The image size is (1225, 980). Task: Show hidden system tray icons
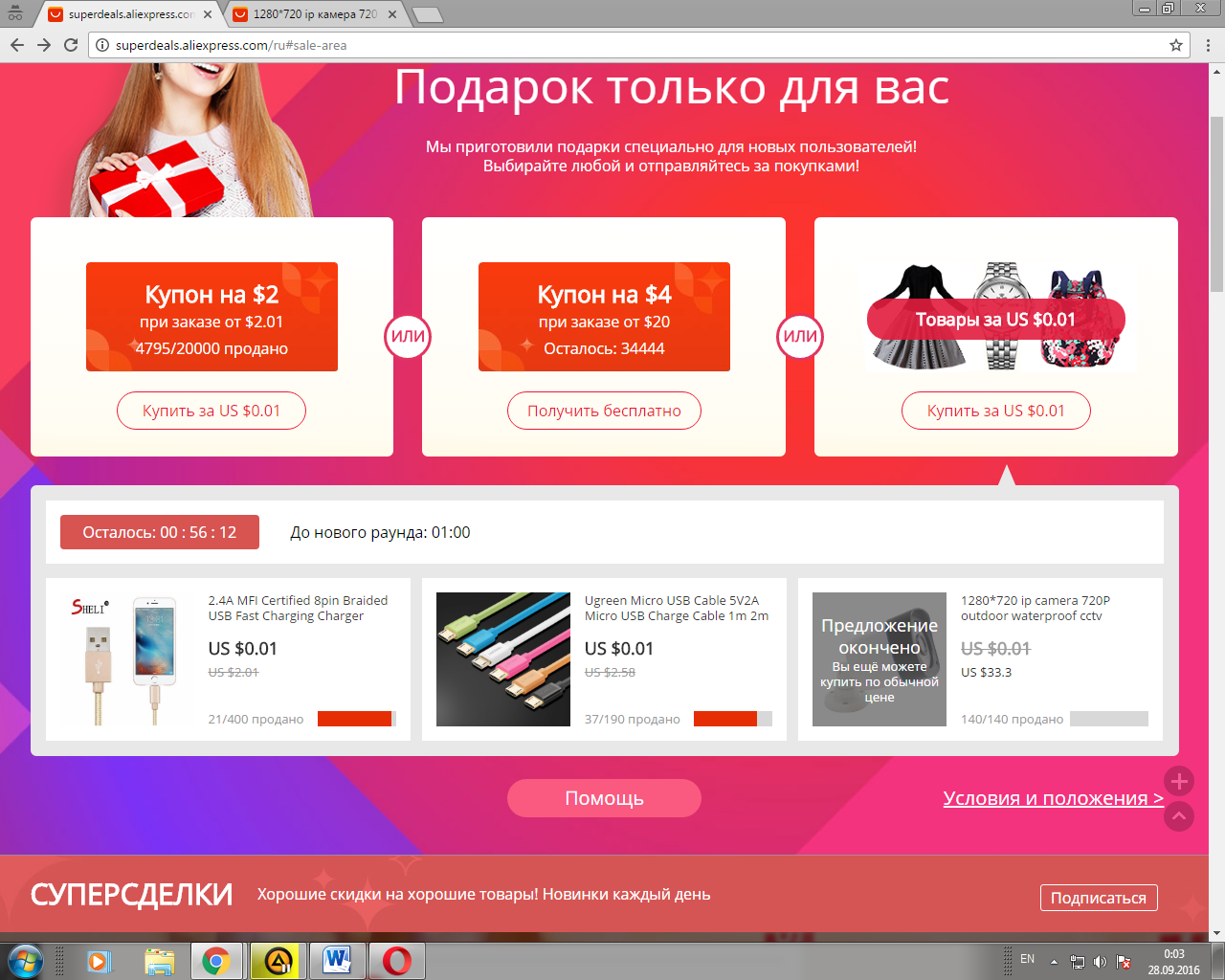pos(1054,961)
